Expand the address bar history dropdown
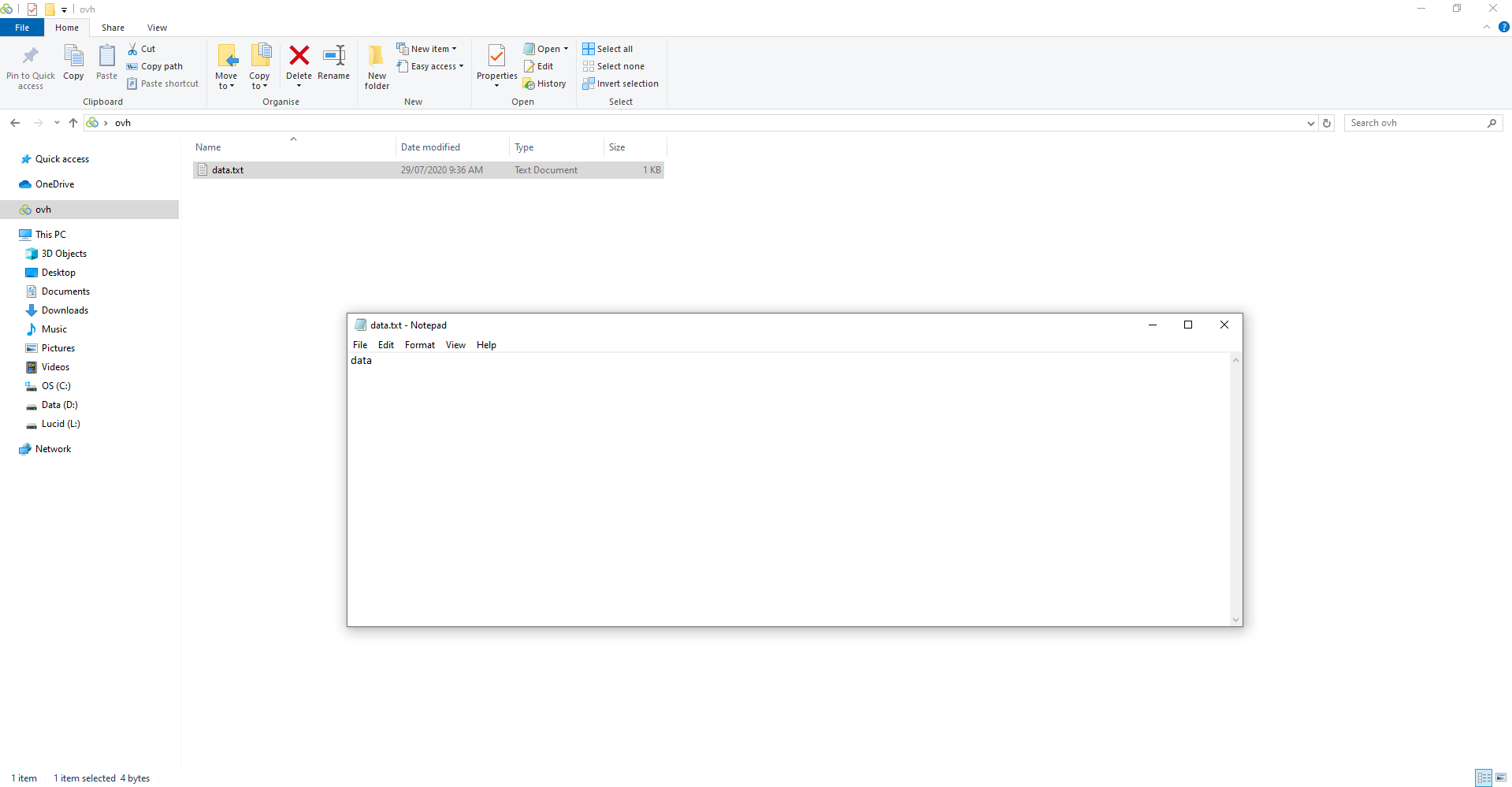 point(1311,123)
